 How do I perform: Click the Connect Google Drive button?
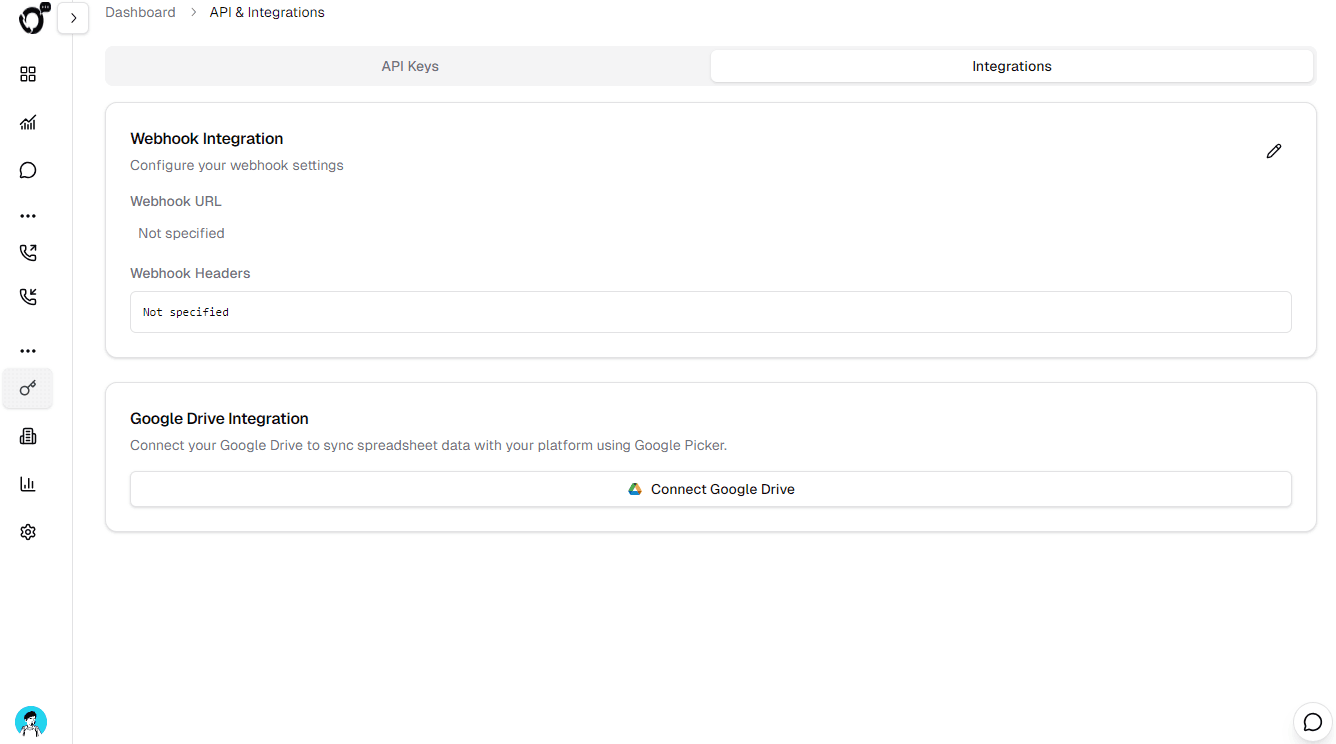pyautogui.click(x=710, y=489)
